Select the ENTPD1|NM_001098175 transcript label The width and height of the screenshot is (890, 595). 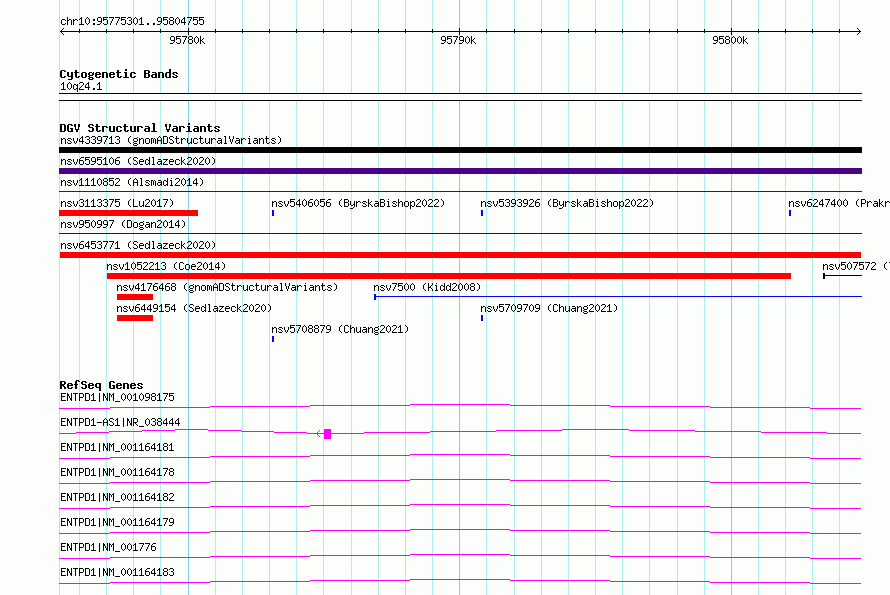click(x=117, y=397)
